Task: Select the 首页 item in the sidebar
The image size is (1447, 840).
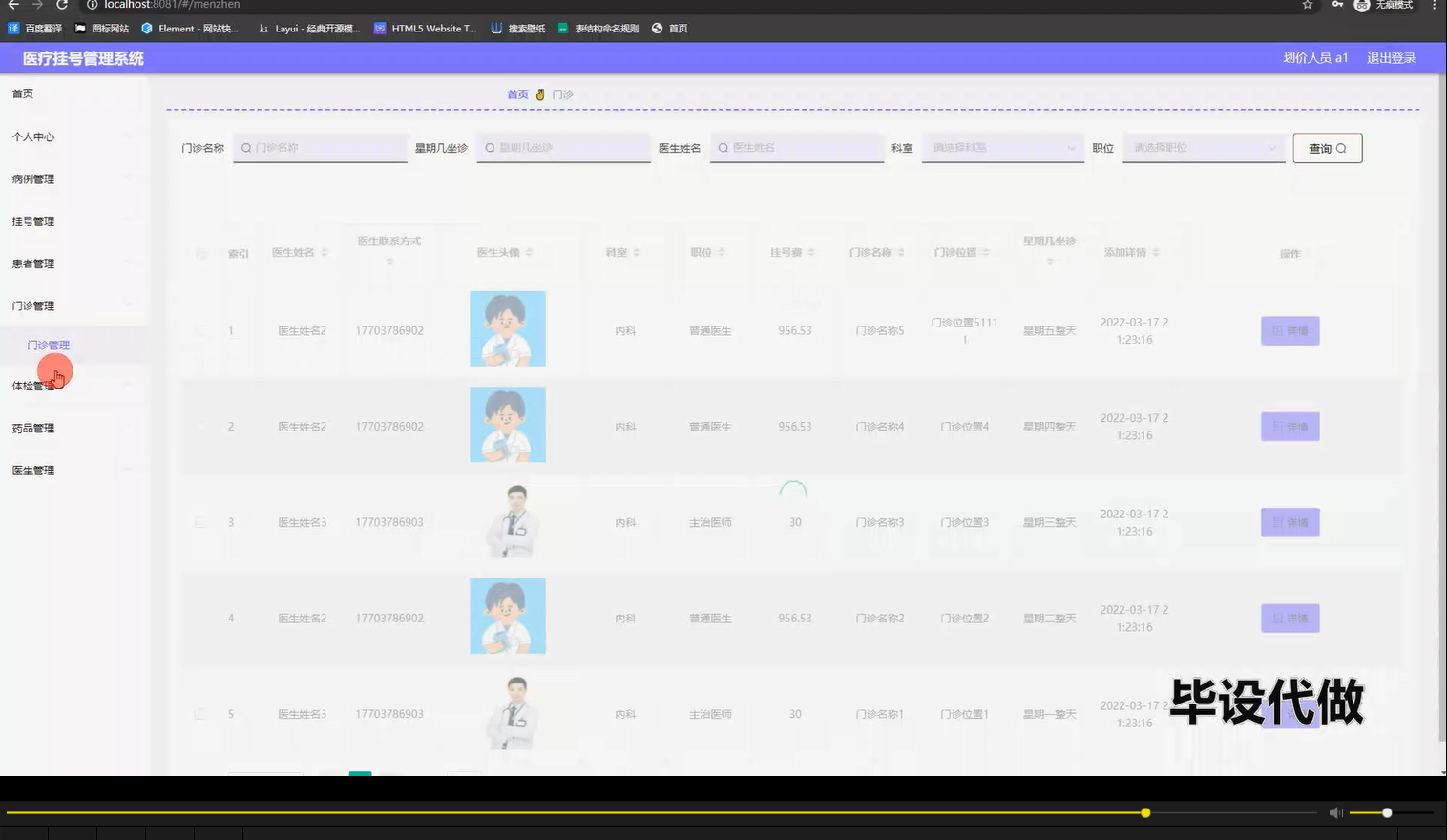Action: (23, 93)
